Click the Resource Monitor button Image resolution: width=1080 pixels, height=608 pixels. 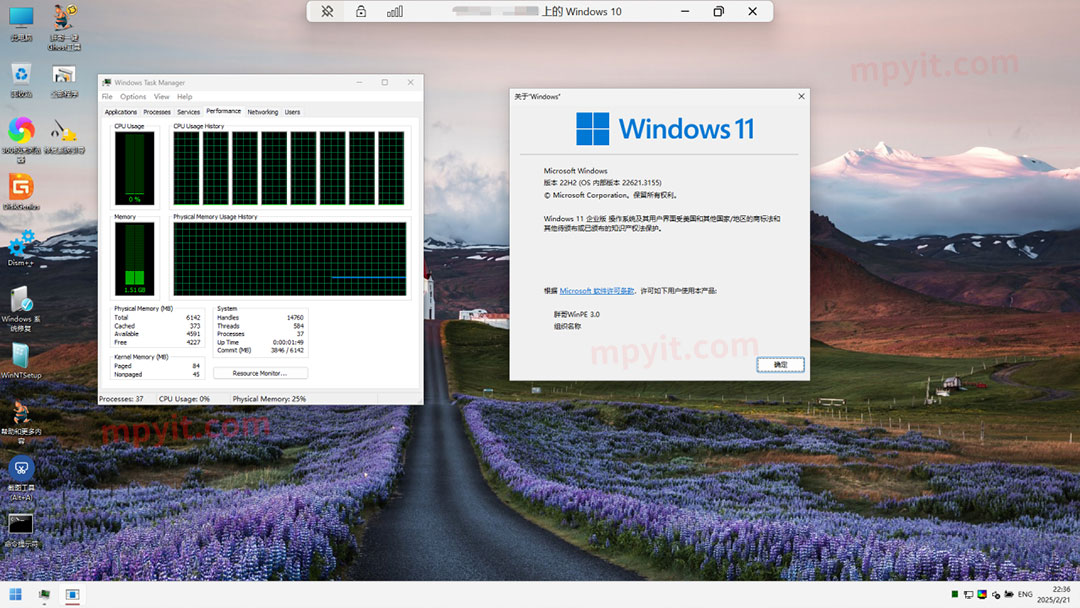pos(260,373)
